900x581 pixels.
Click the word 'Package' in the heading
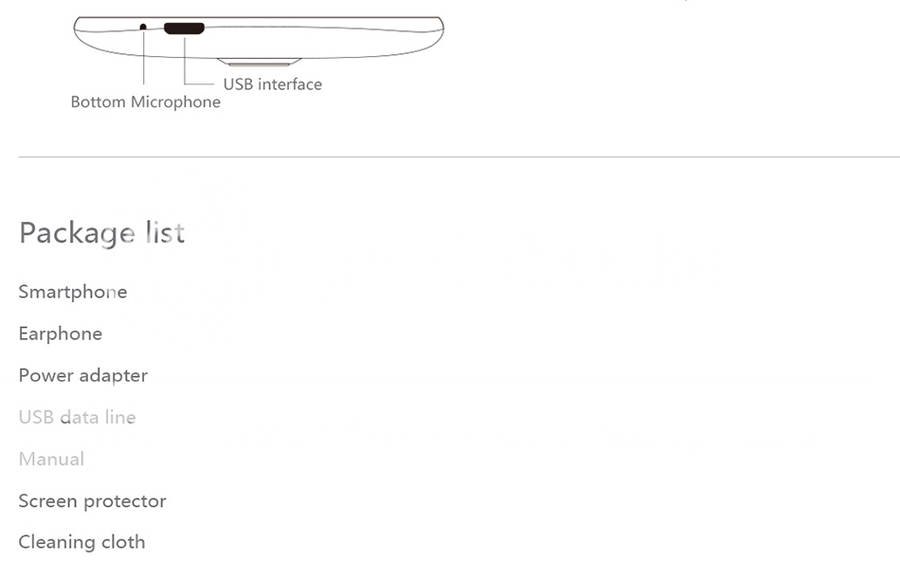click(x=77, y=234)
